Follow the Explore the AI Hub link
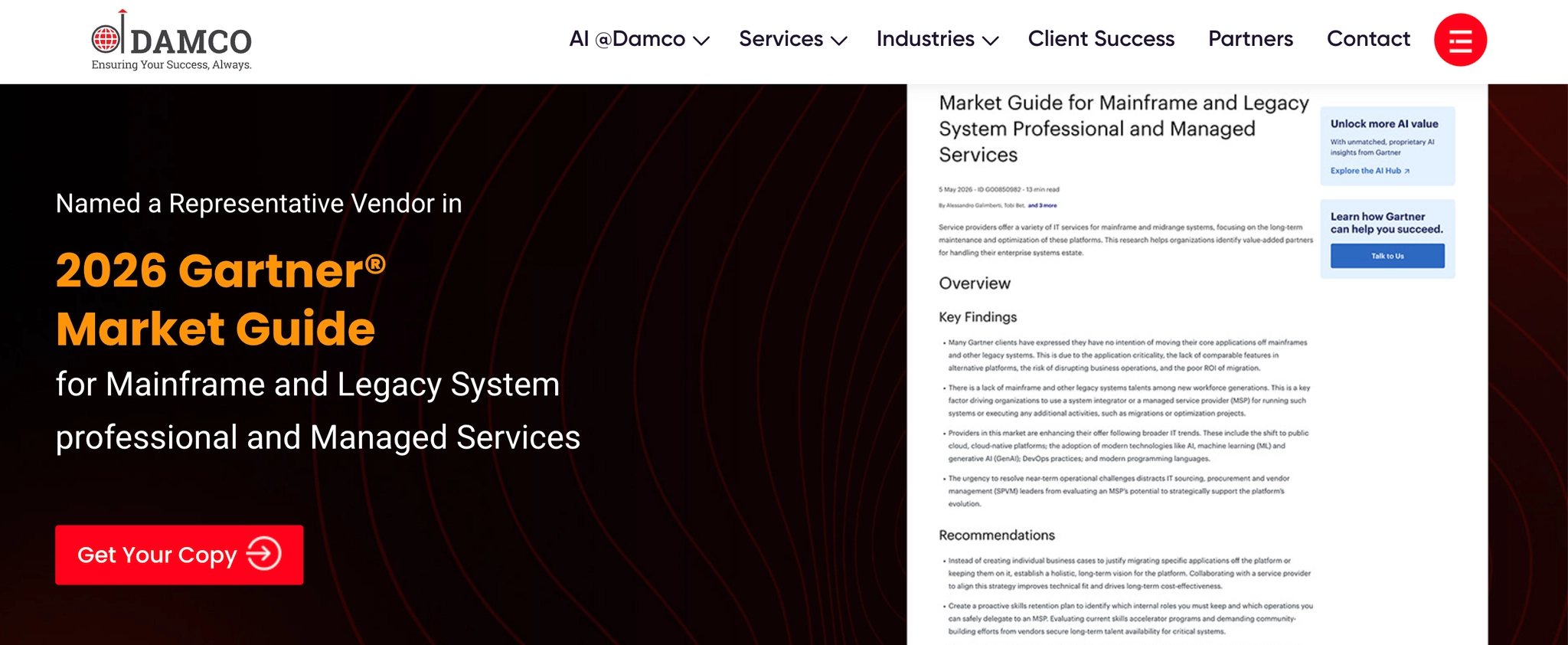This screenshot has height=645, width=1568. [x=1370, y=171]
